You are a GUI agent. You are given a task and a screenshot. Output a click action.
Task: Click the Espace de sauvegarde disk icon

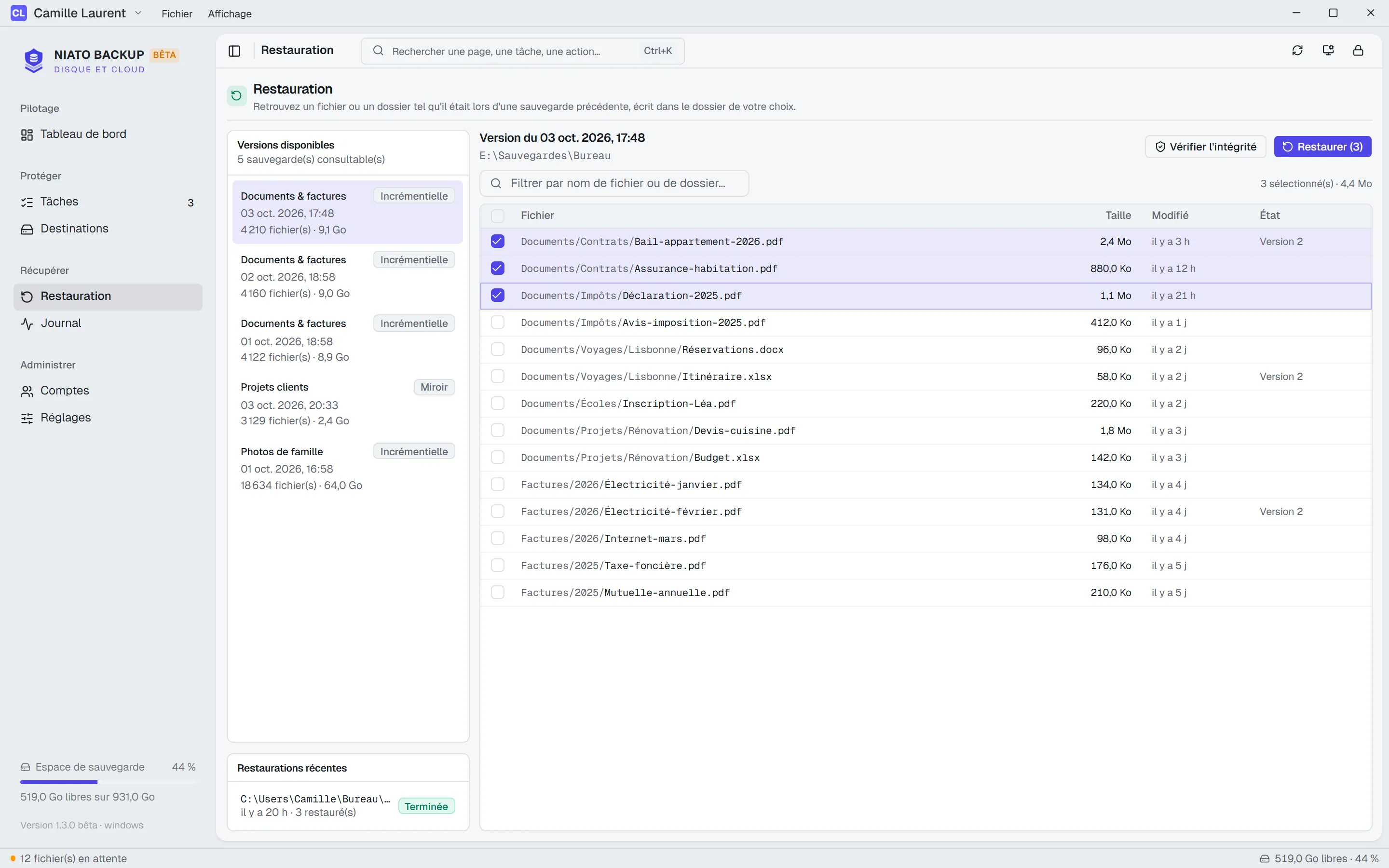[25, 767]
